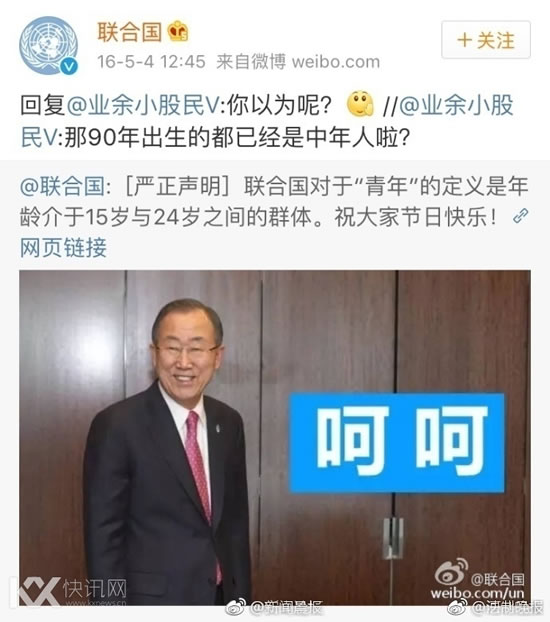The width and height of the screenshot is (550, 622).
Task: Tap the weibo.com/un watermark text
Action: click(477, 593)
